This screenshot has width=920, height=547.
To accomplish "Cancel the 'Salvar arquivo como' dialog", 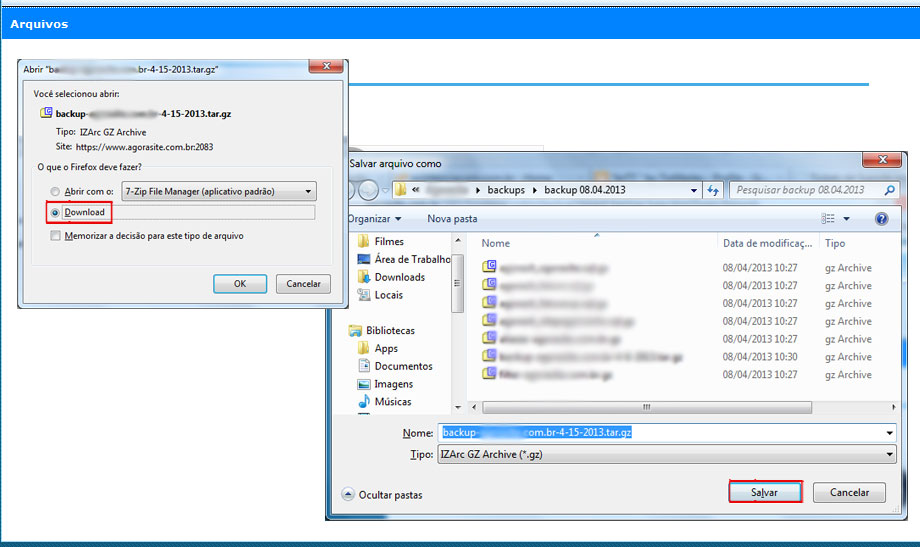I will (x=849, y=492).
